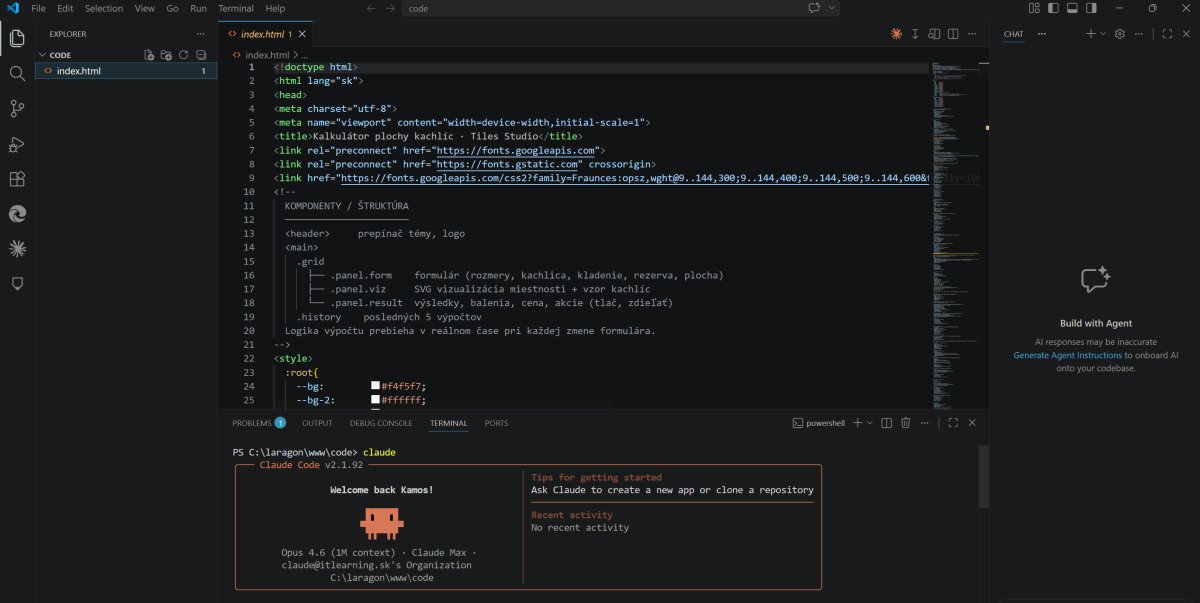This screenshot has height=603, width=1200.
Task: Switch to the Problems panel tab
Action: pyautogui.click(x=252, y=423)
